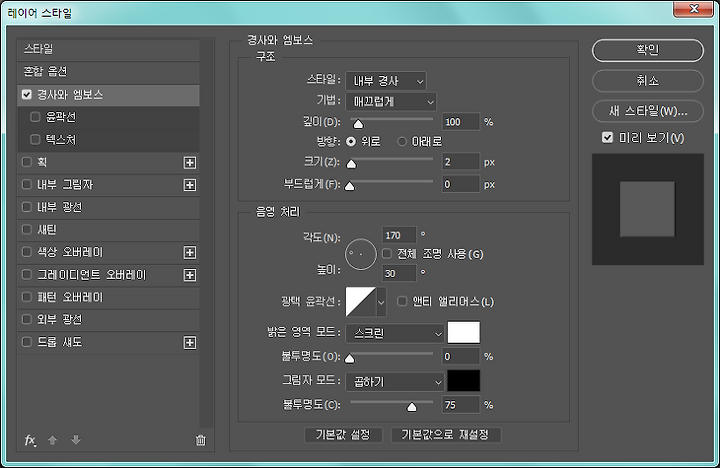The width and height of the screenshot is (720, 468).
Task: Click the 높이 field showing 30
Action: [x=399, y=273]
